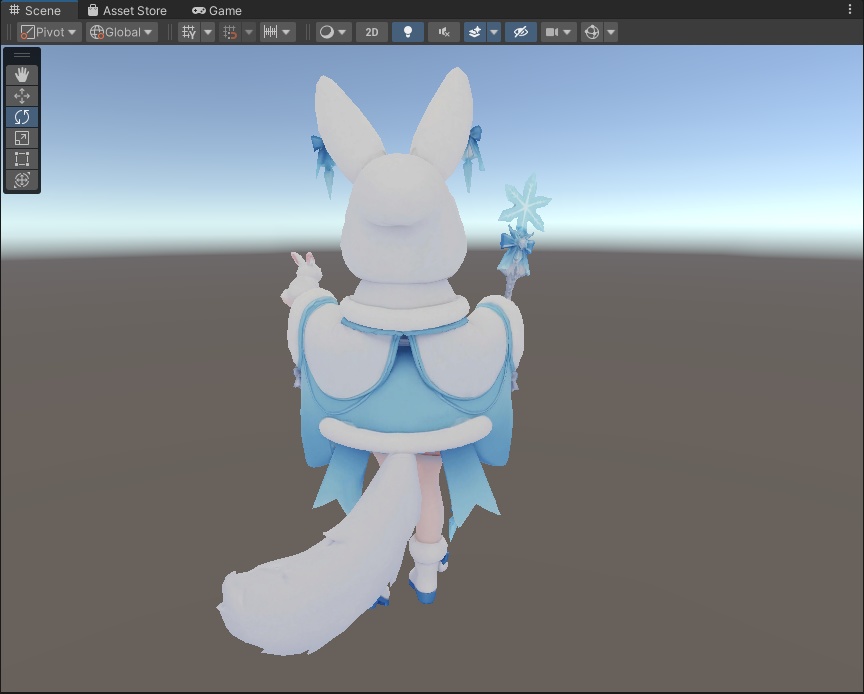Open the Gizmos dropdown arrow
This screenshot has height=694, width=864.
[611, 32]
